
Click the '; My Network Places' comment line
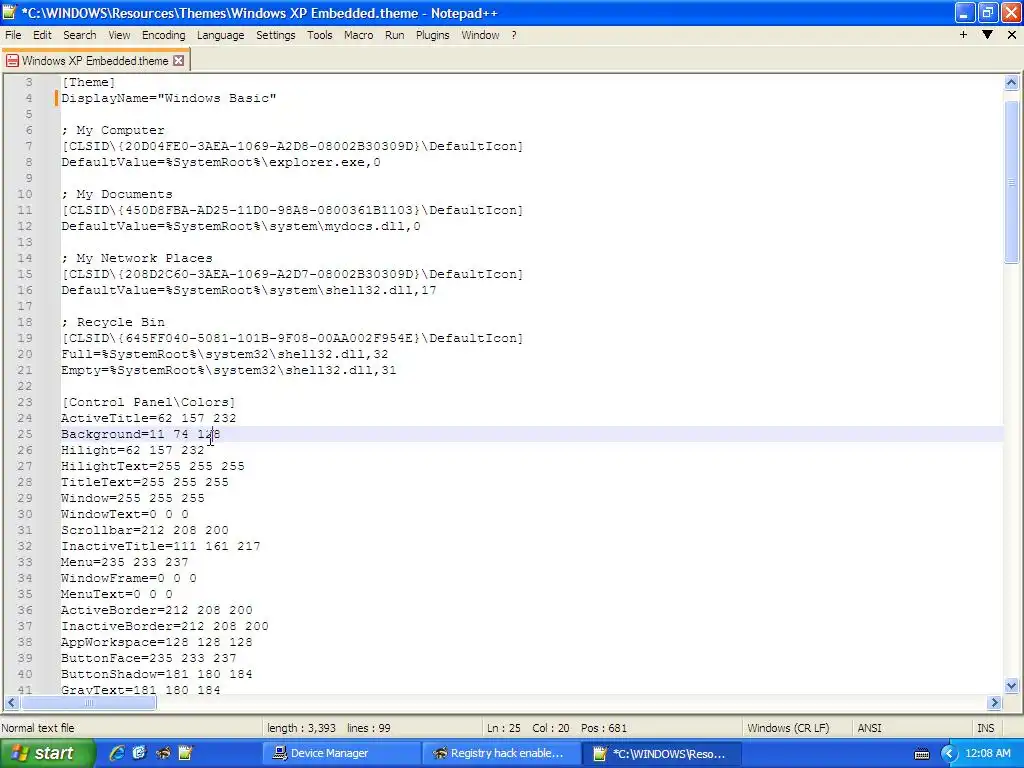tap(137, 258)
